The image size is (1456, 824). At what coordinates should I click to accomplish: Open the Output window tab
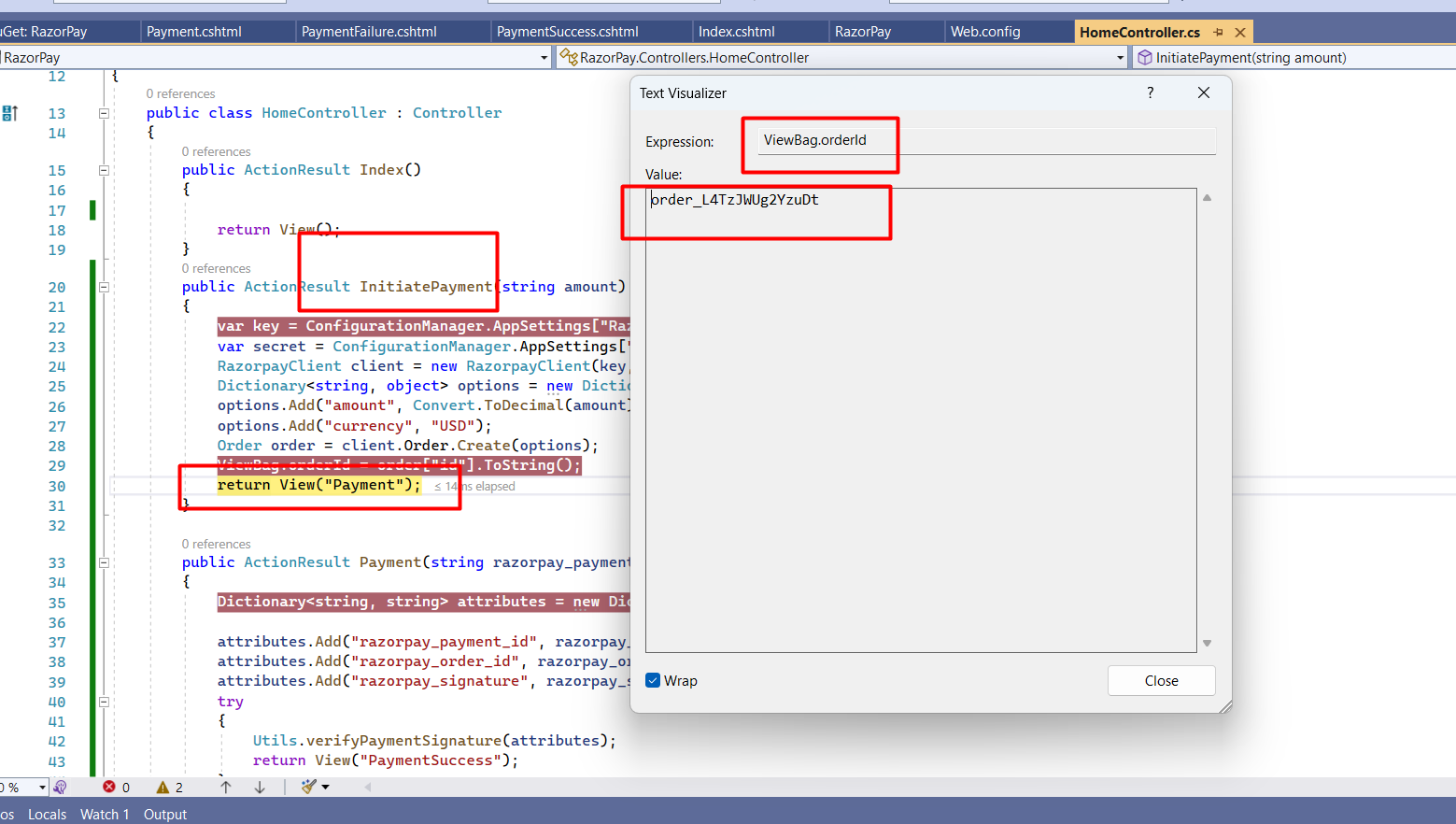coord(165,815)
